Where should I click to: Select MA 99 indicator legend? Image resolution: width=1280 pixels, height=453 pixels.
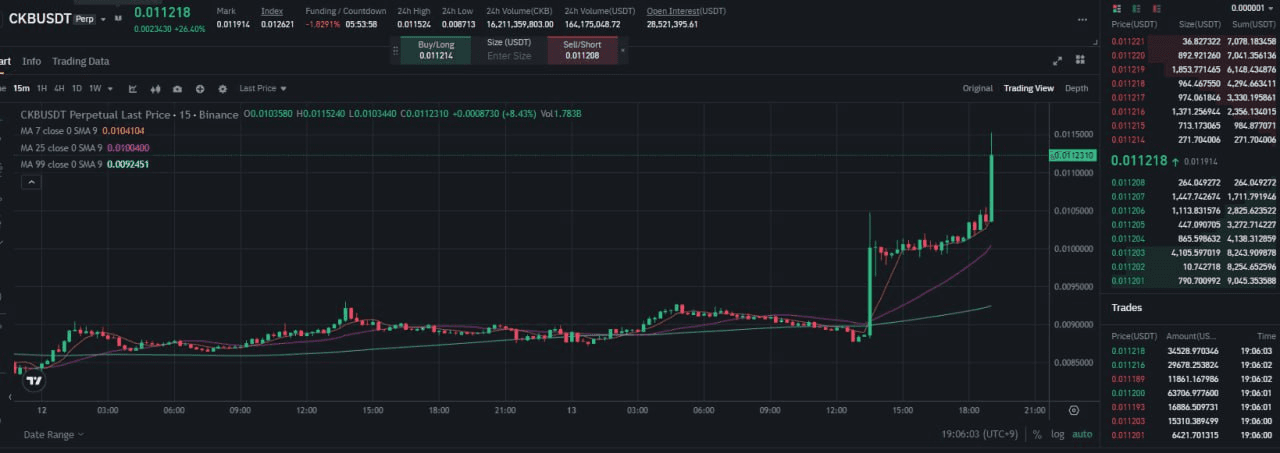pyautogui.click(x=85, y=164)
